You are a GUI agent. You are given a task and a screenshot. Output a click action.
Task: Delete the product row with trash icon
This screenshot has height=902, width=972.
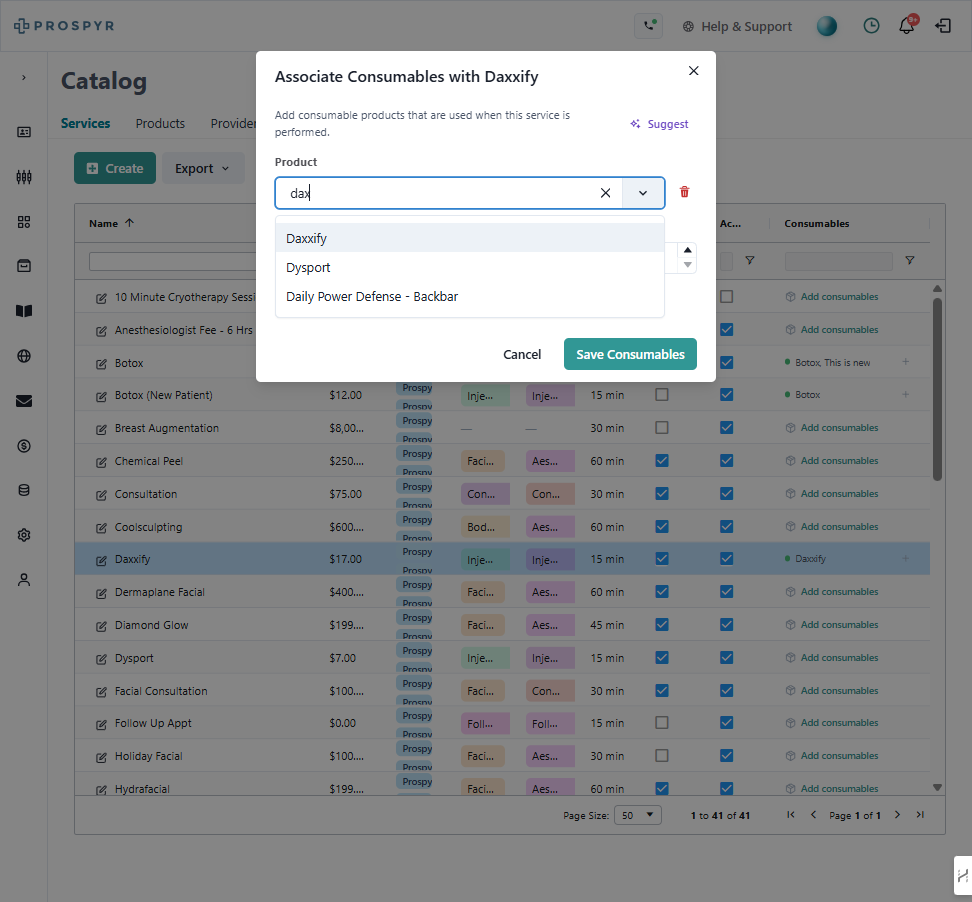tap(684, 192)
